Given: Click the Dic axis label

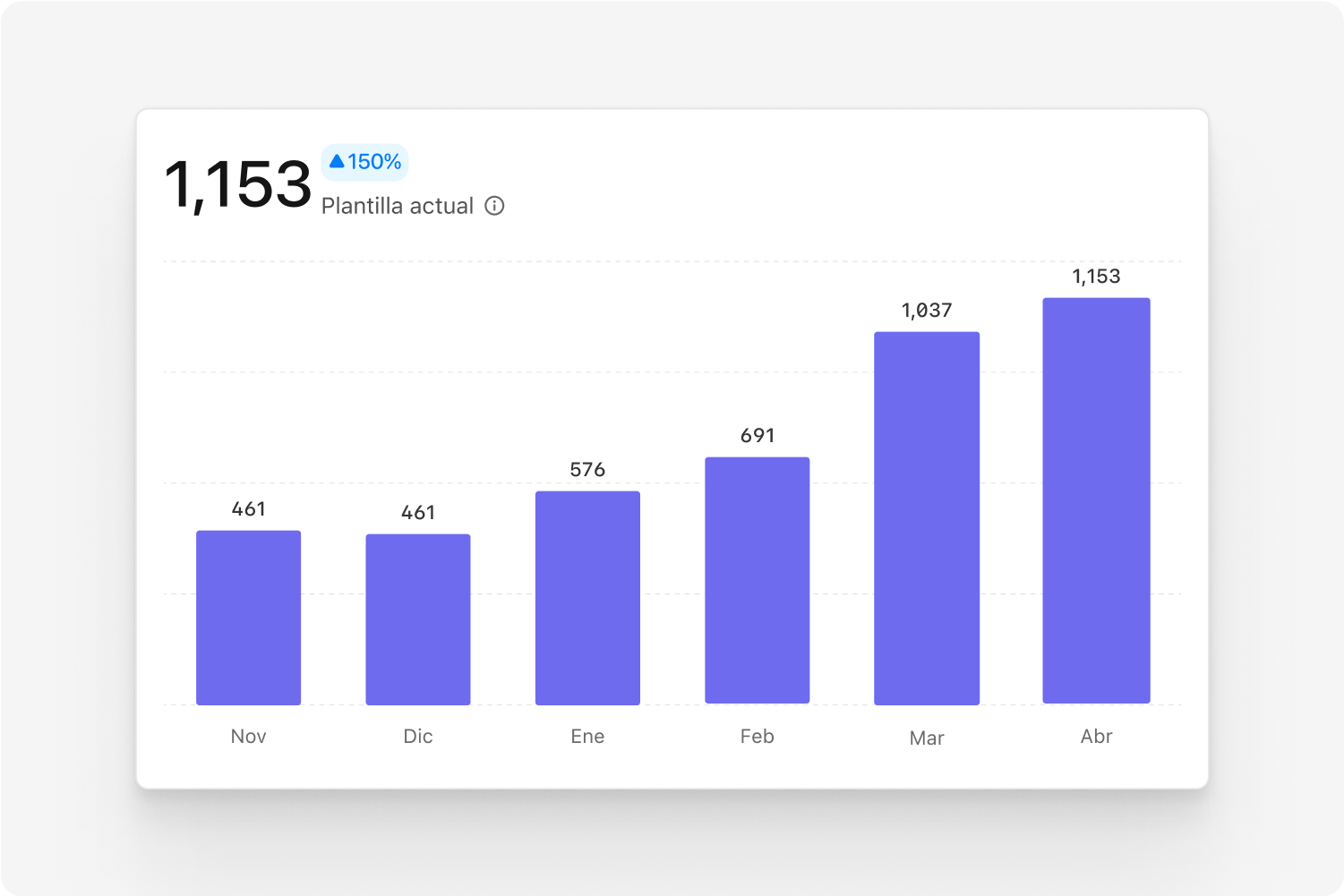Looking at the screenshot, I should tap(418, 737).
